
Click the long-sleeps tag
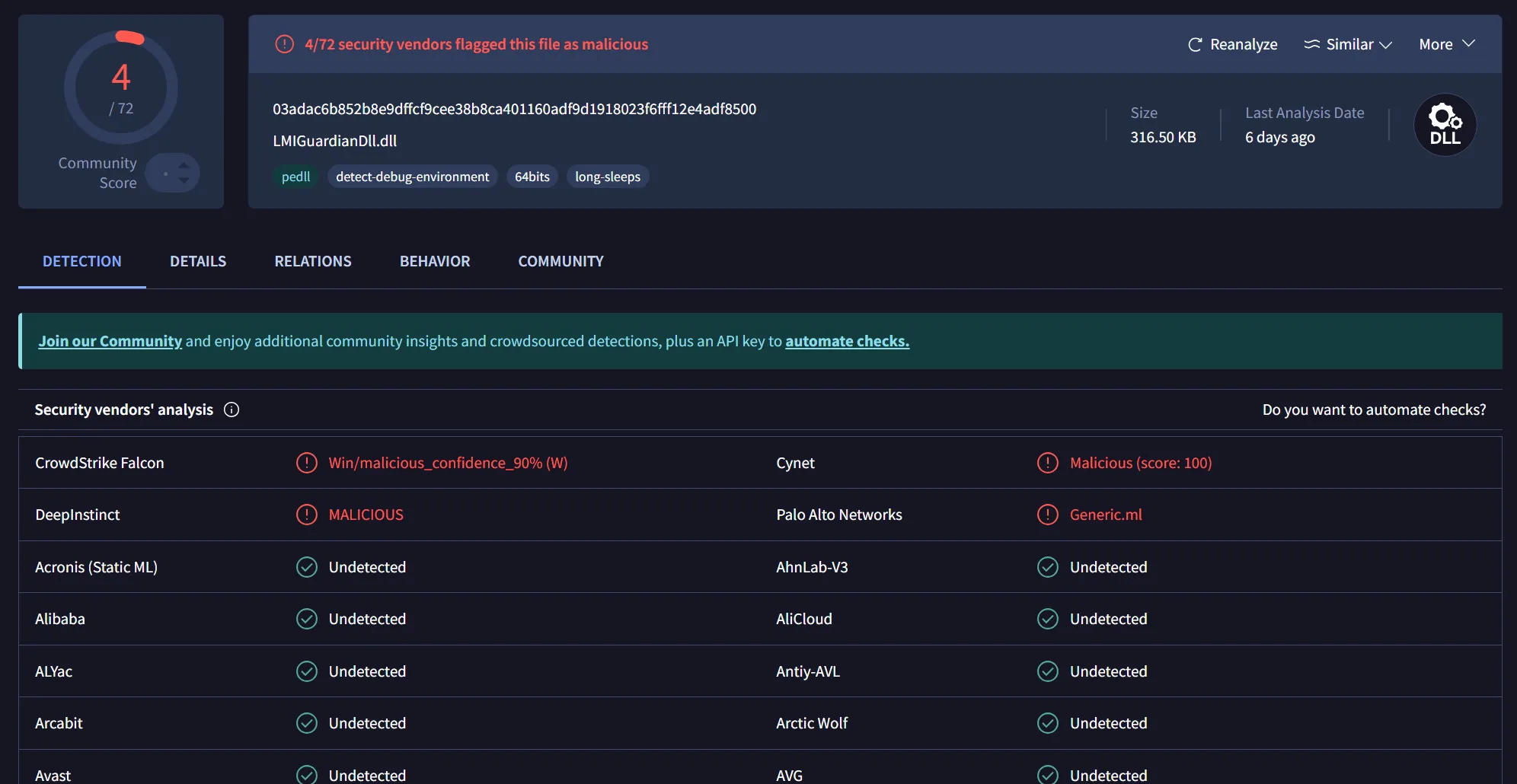607,177
